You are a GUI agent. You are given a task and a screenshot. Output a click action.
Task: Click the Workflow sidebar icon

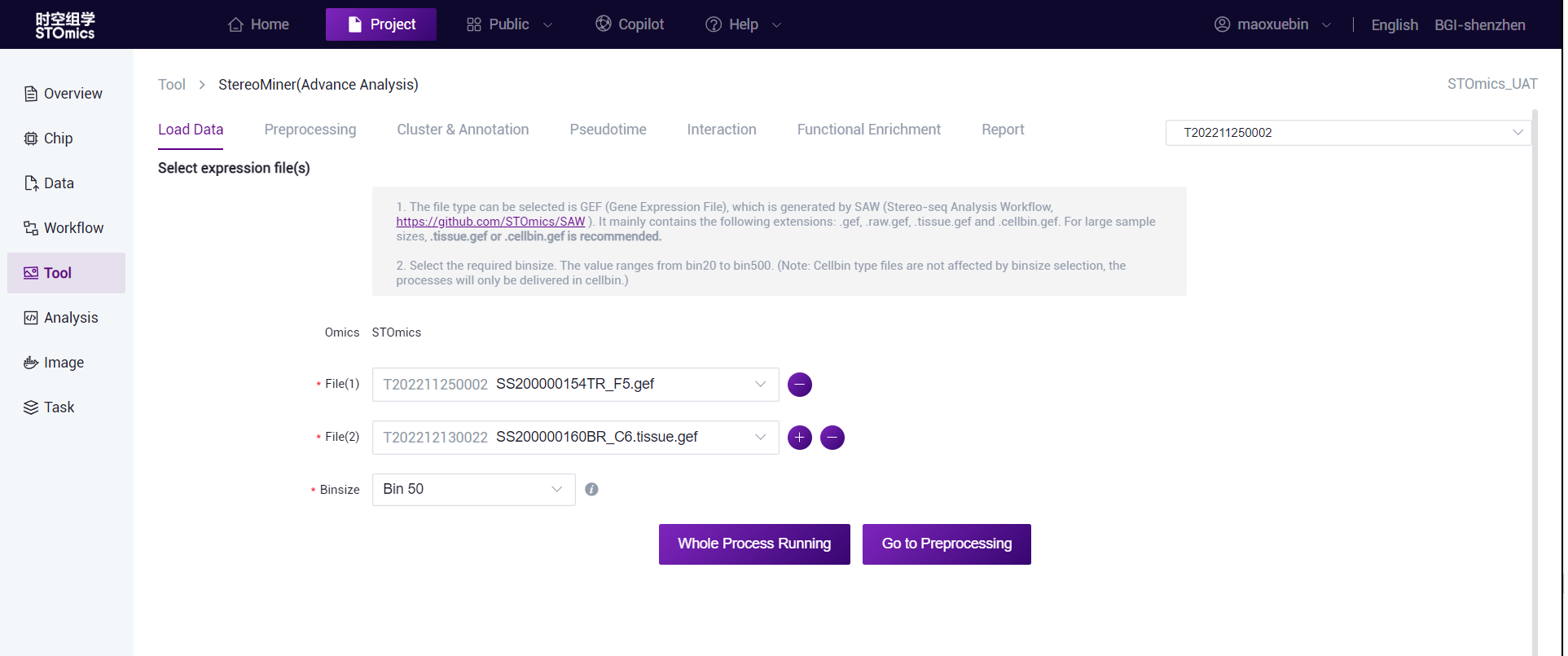click(31, 228)
